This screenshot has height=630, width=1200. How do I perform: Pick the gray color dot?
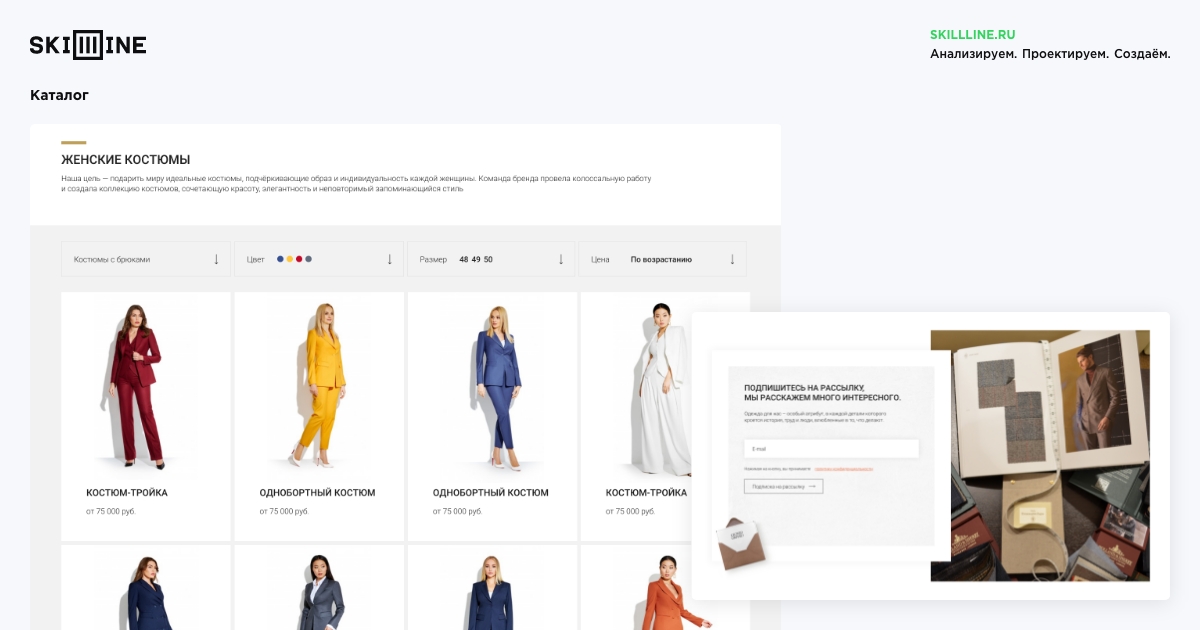(x=308, y=259)
